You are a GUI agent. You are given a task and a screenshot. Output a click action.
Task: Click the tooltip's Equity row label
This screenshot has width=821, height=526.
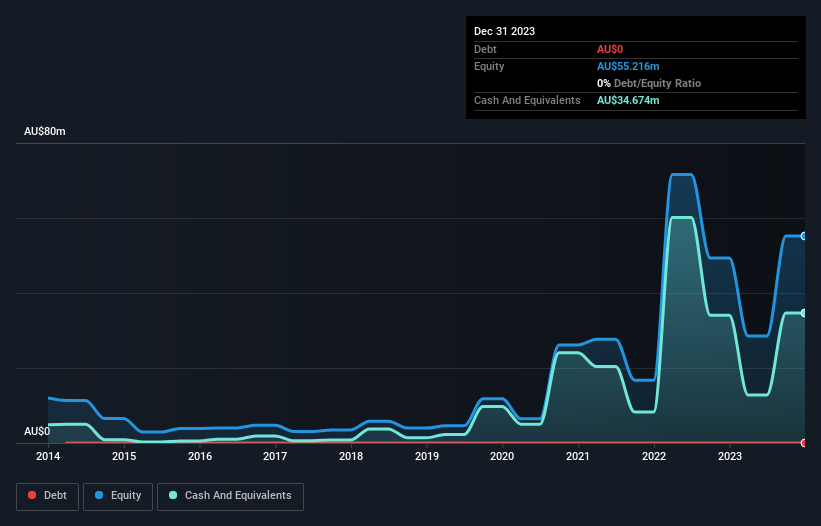[x=489, y=66]
